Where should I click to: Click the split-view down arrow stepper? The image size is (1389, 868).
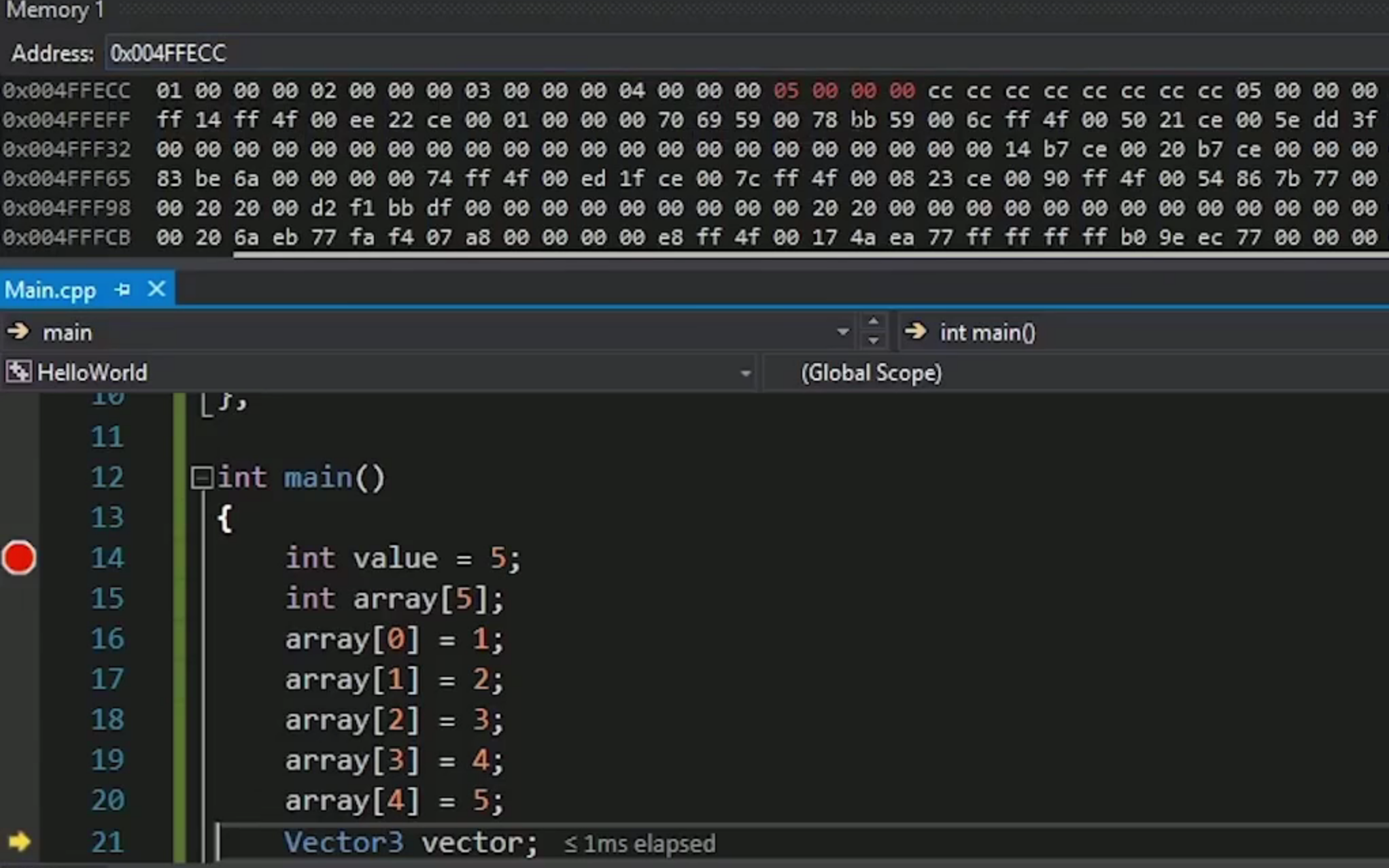(874, 340)
